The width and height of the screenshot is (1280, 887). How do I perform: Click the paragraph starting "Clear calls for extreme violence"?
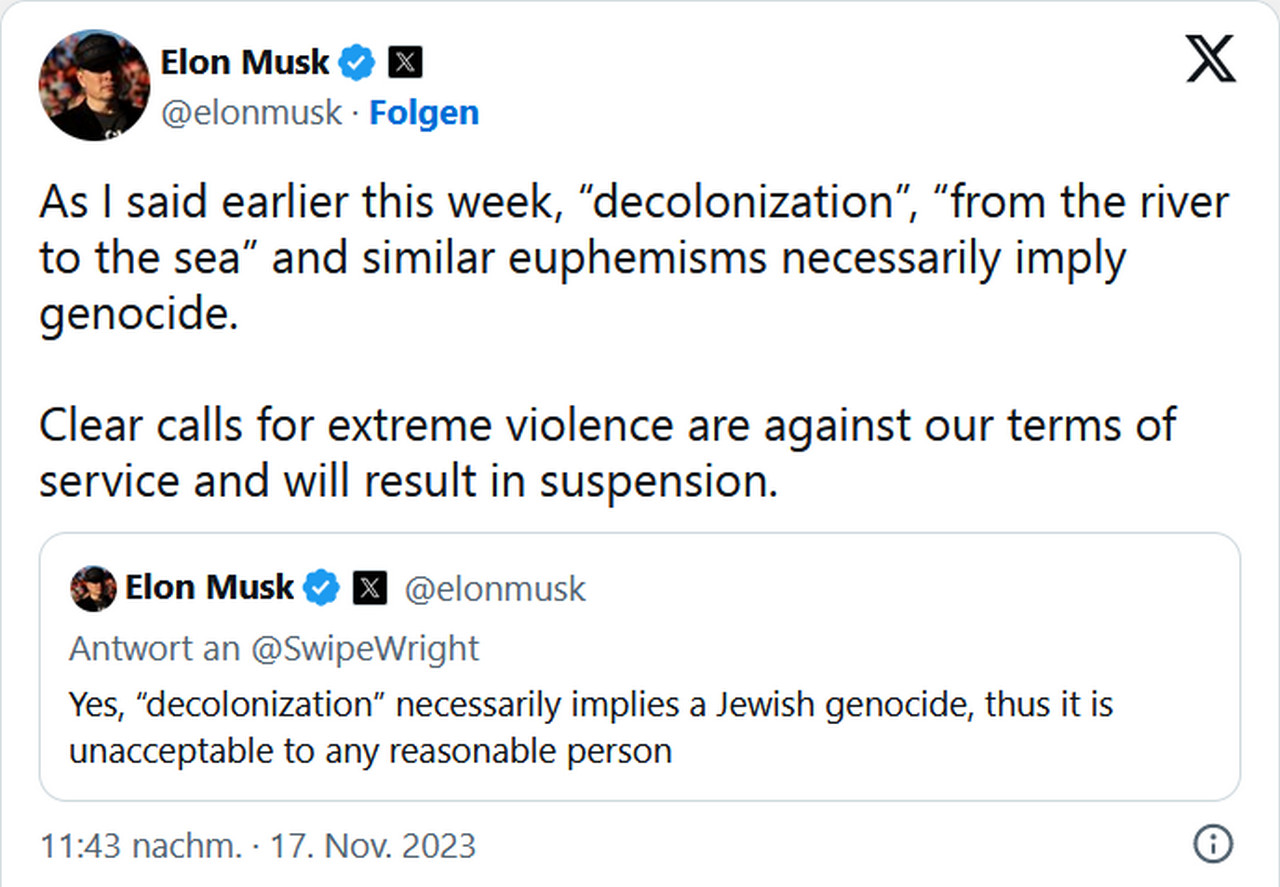(x=607, y=453)
